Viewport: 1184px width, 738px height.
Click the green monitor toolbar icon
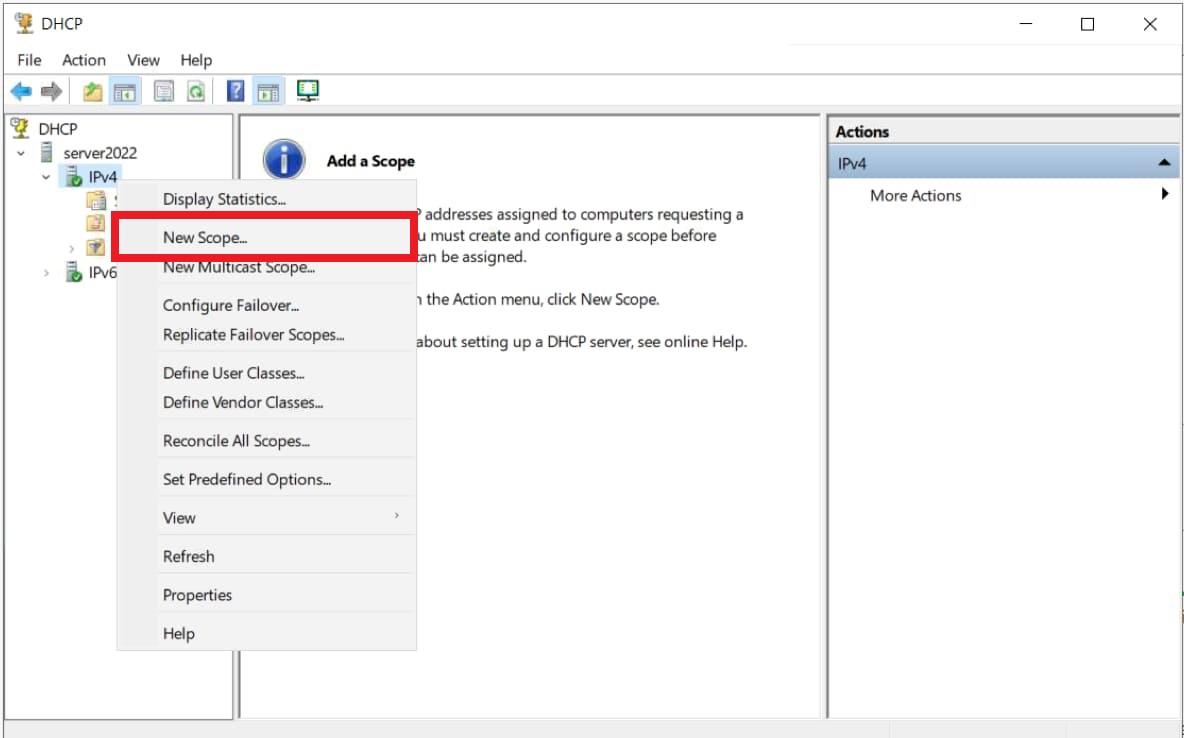pyautogui.click(x=308, y=92)
